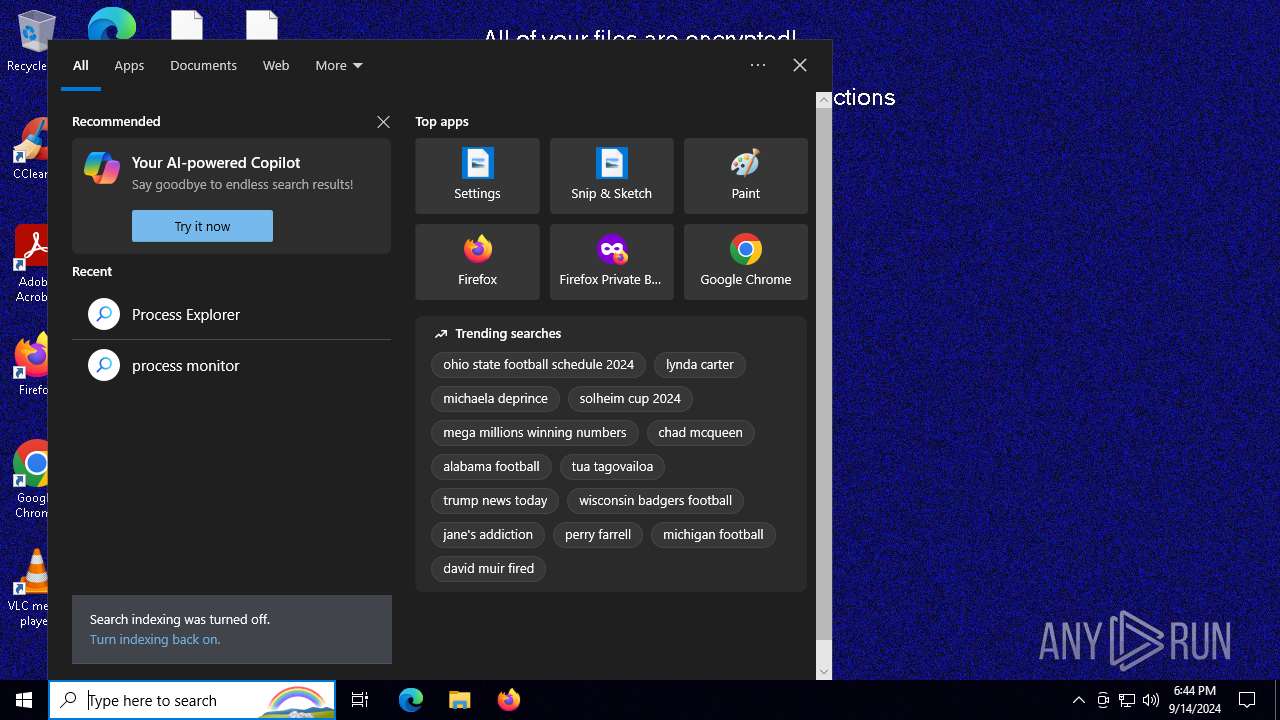Search trending lynda carter
Viewport: 1280px width, 720px height.
tap(700, 365)
